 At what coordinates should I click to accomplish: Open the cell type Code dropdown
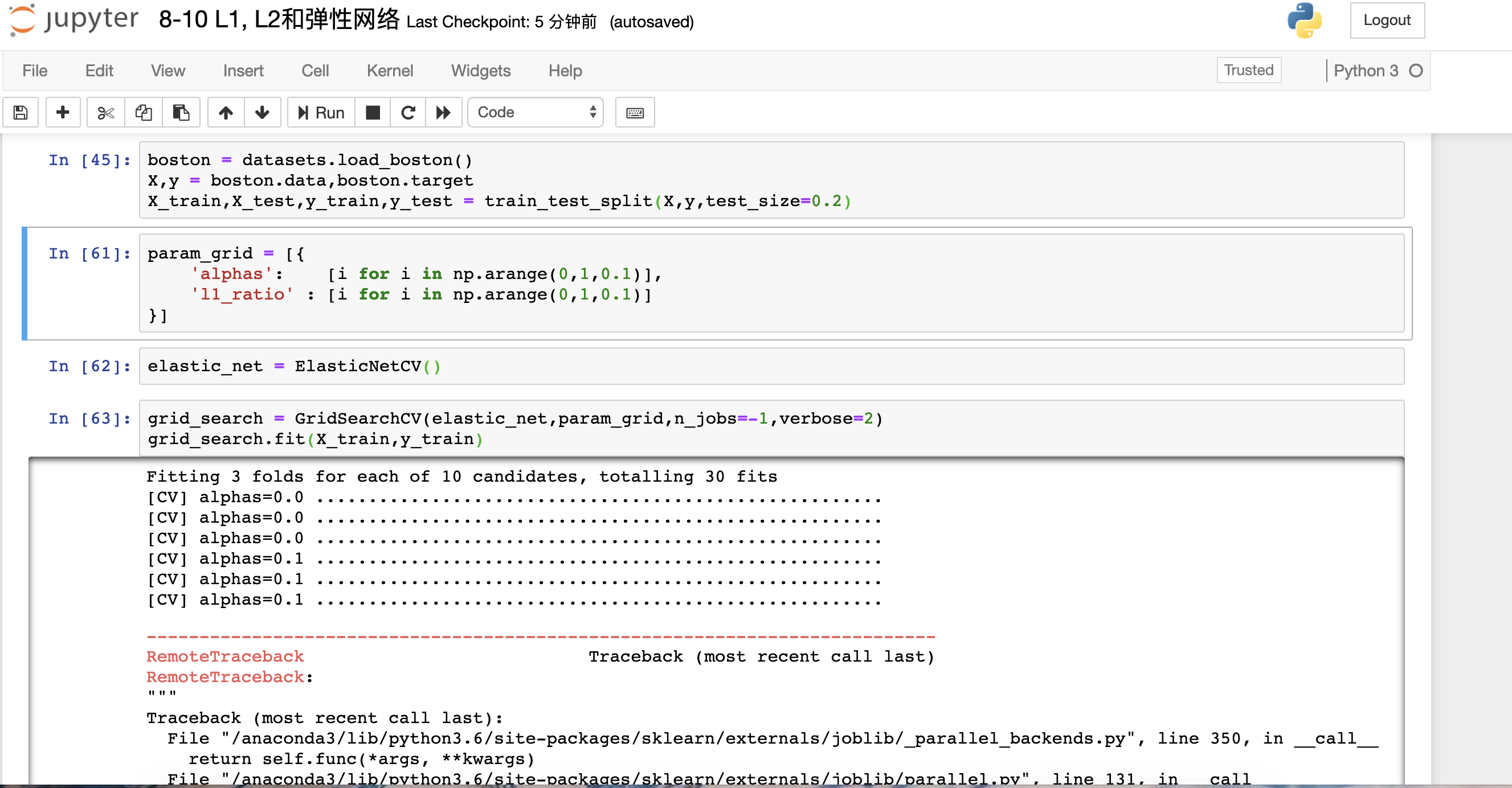pos(536,112)
